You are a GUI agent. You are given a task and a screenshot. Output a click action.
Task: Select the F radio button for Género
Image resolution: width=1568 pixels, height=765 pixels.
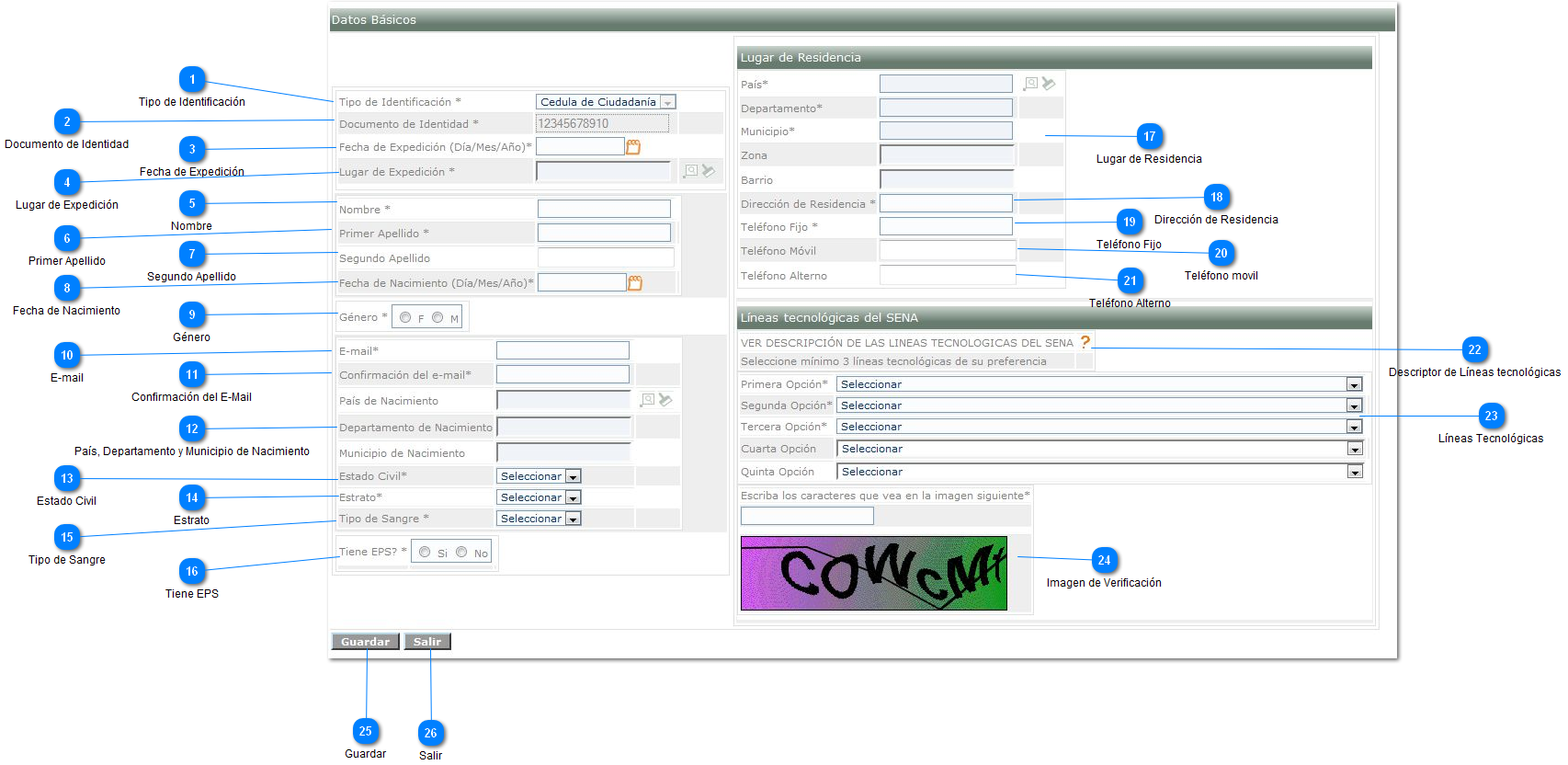pyautogui.click(x=405, y=317)
